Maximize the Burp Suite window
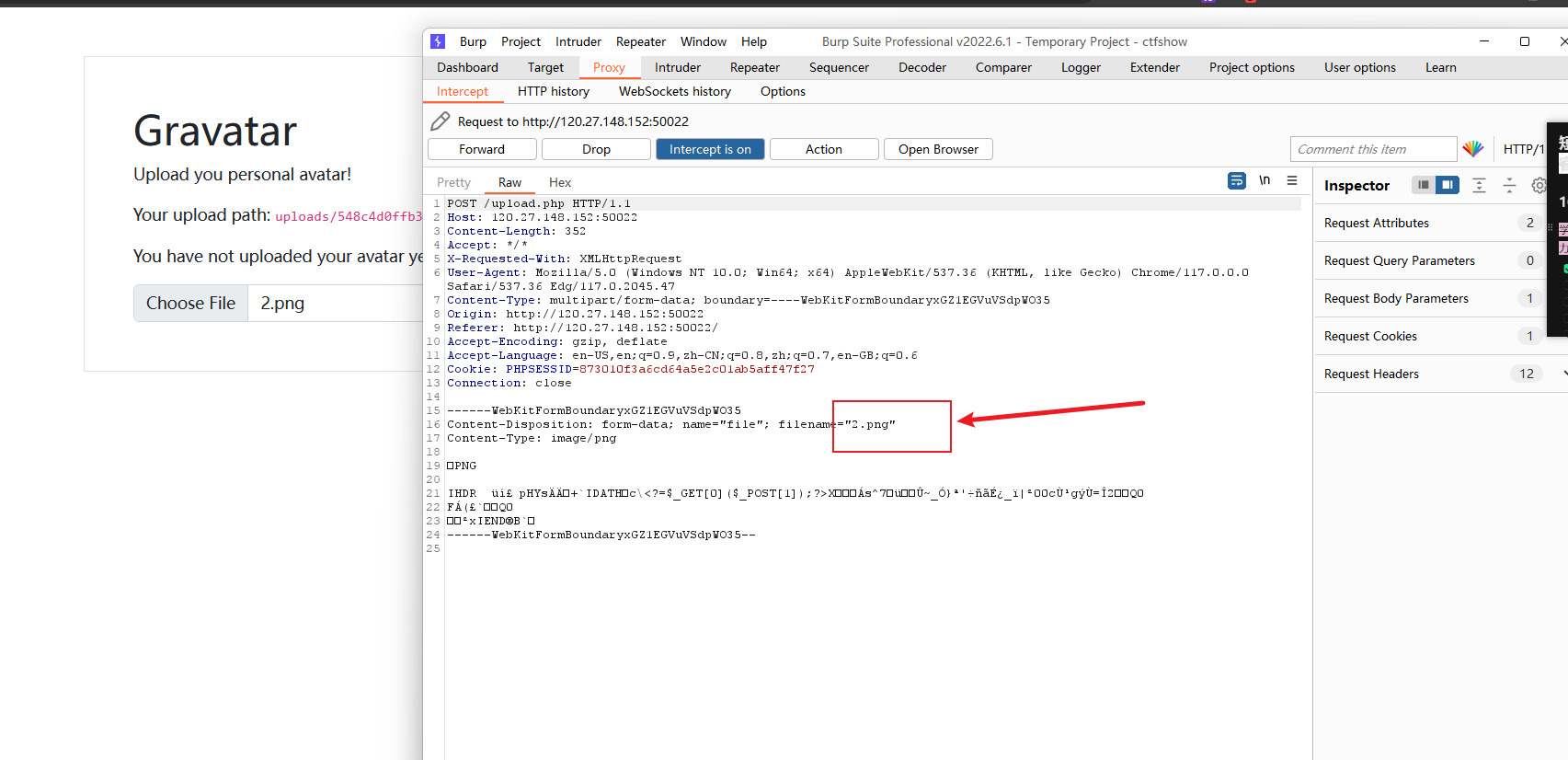 pyautogui.click(x=1524, y=41)
